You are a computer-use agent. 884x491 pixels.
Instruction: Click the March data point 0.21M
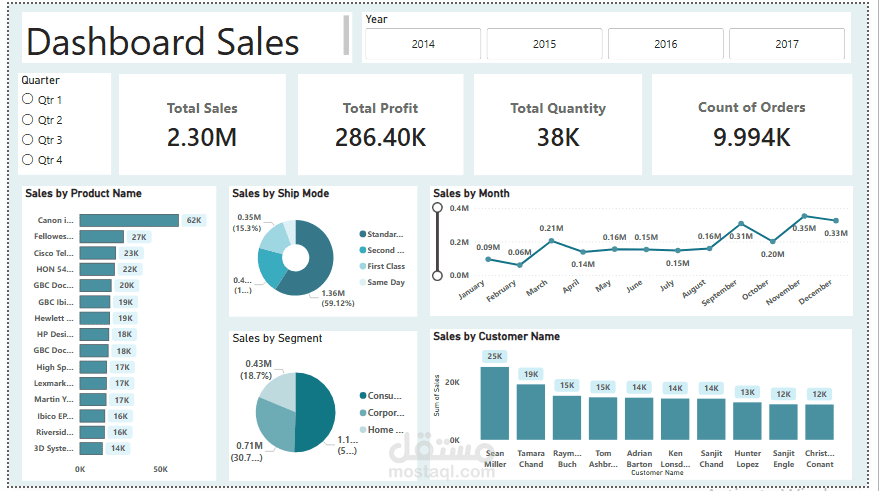click(551, 241)
